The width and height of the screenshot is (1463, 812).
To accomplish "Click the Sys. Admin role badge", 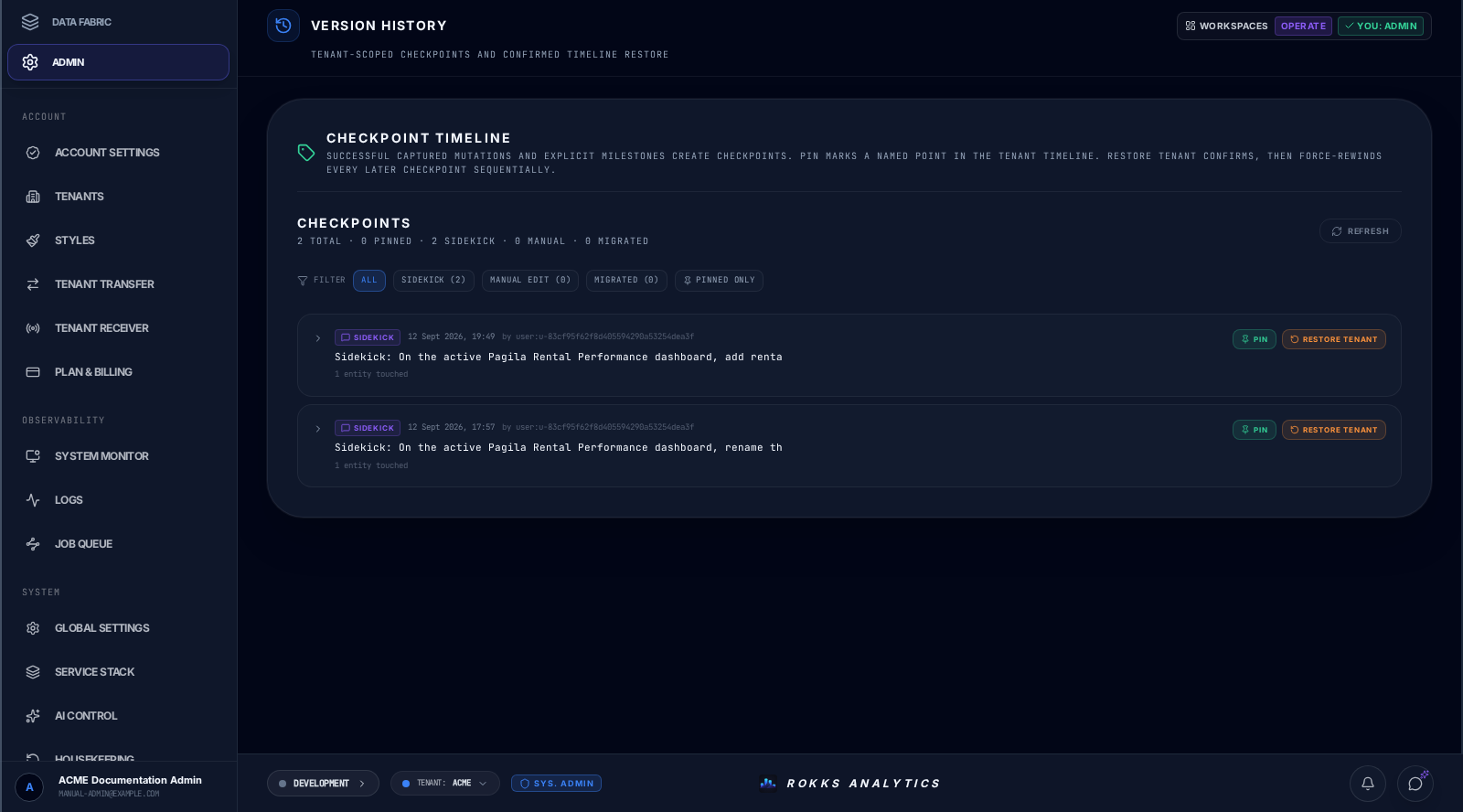I will tap(556, 784).
